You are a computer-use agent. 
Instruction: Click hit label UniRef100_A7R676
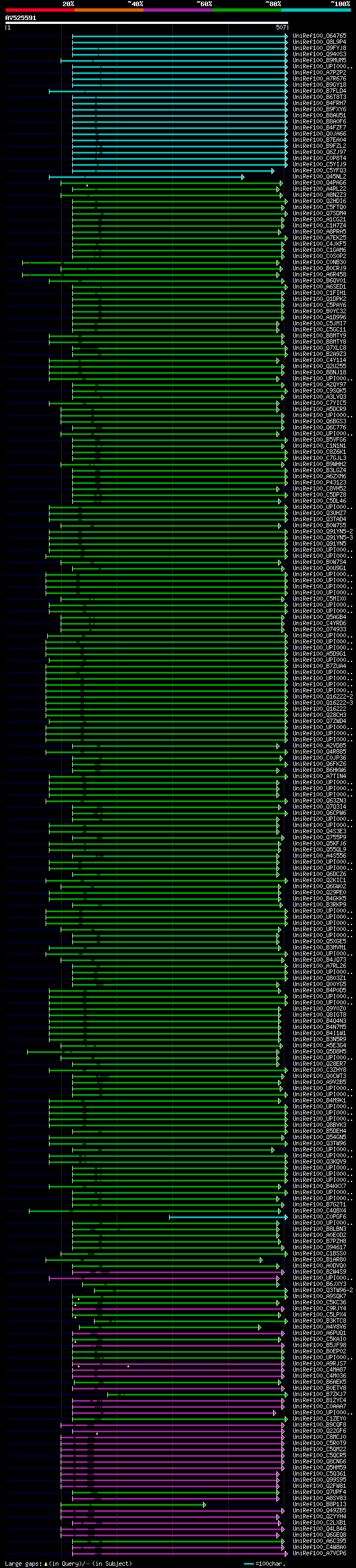point(319,78)
